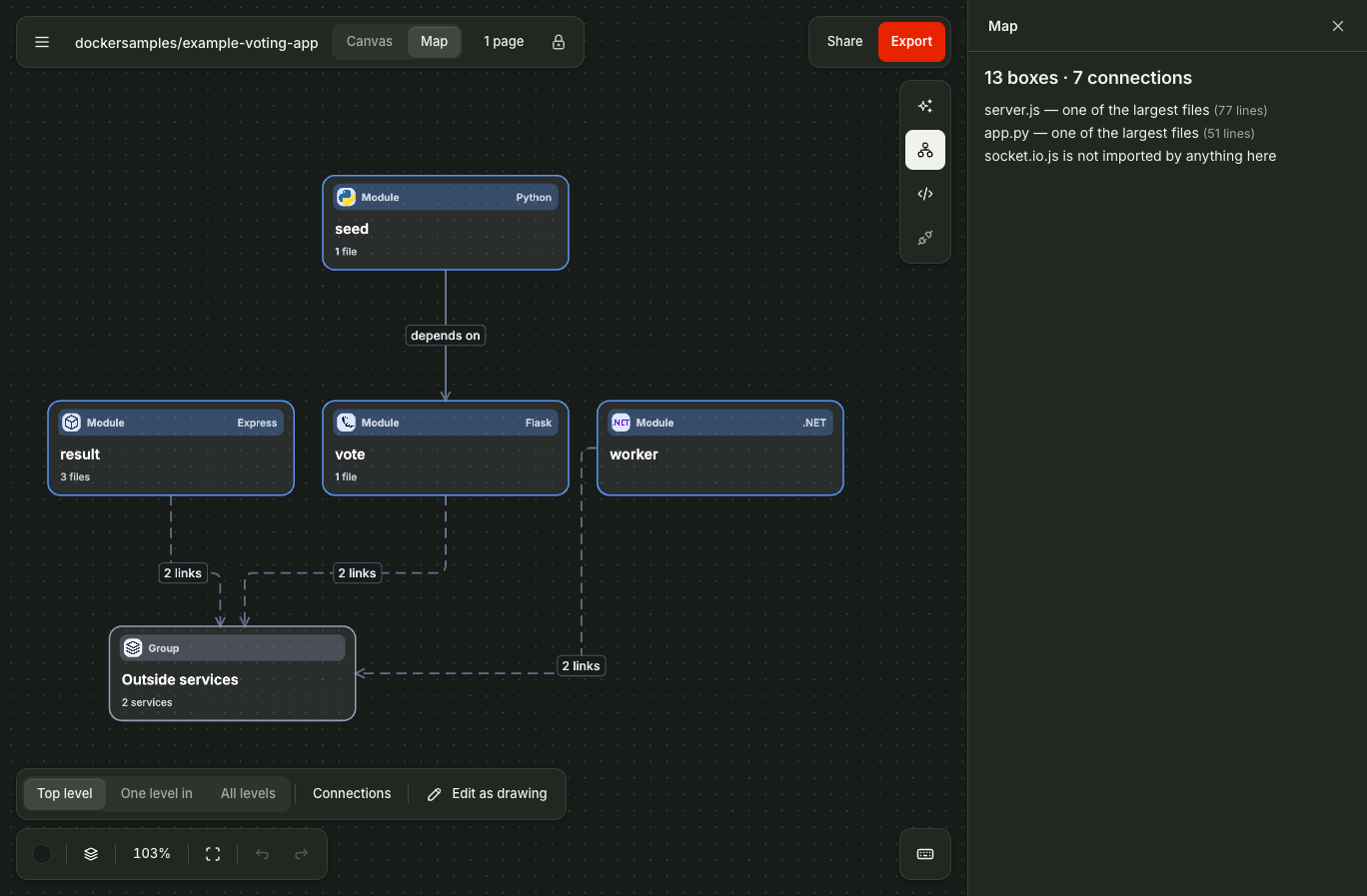Click the dockersamples/example-voting-app project title
Viewport: 1367px width, 896px height.
197,43
